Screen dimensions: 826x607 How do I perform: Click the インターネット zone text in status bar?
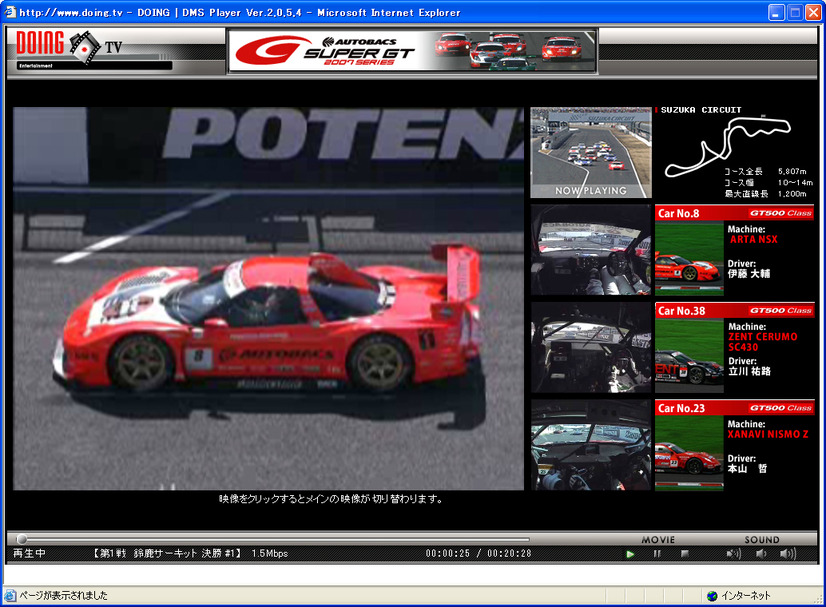(x=746, y=596)
